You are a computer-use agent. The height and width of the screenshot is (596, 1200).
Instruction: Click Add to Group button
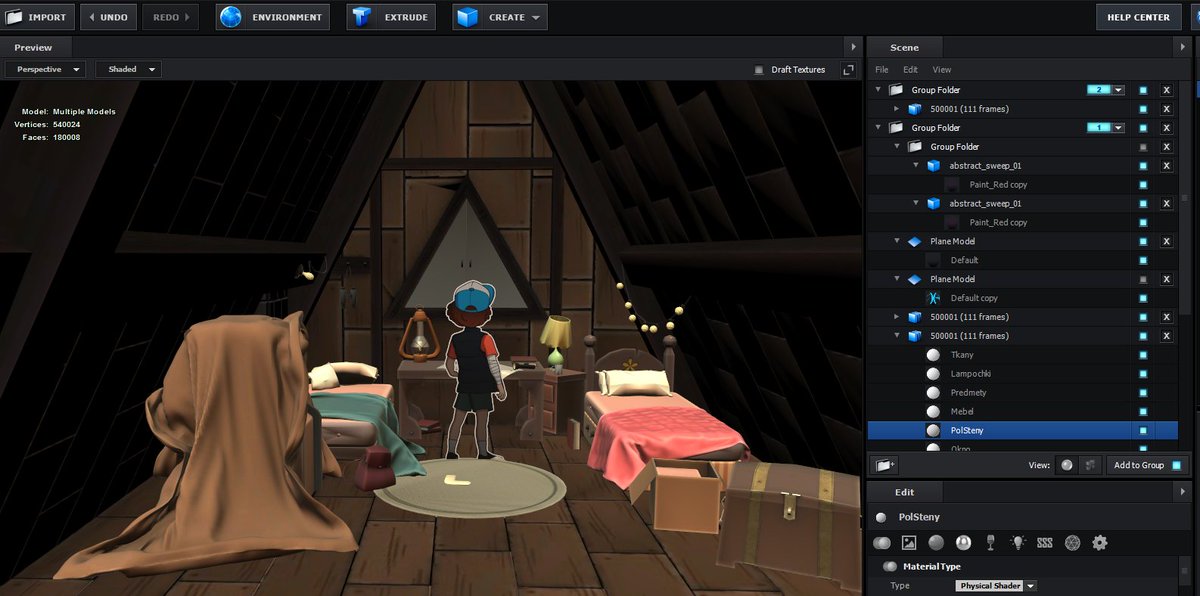click(1146, 465)
